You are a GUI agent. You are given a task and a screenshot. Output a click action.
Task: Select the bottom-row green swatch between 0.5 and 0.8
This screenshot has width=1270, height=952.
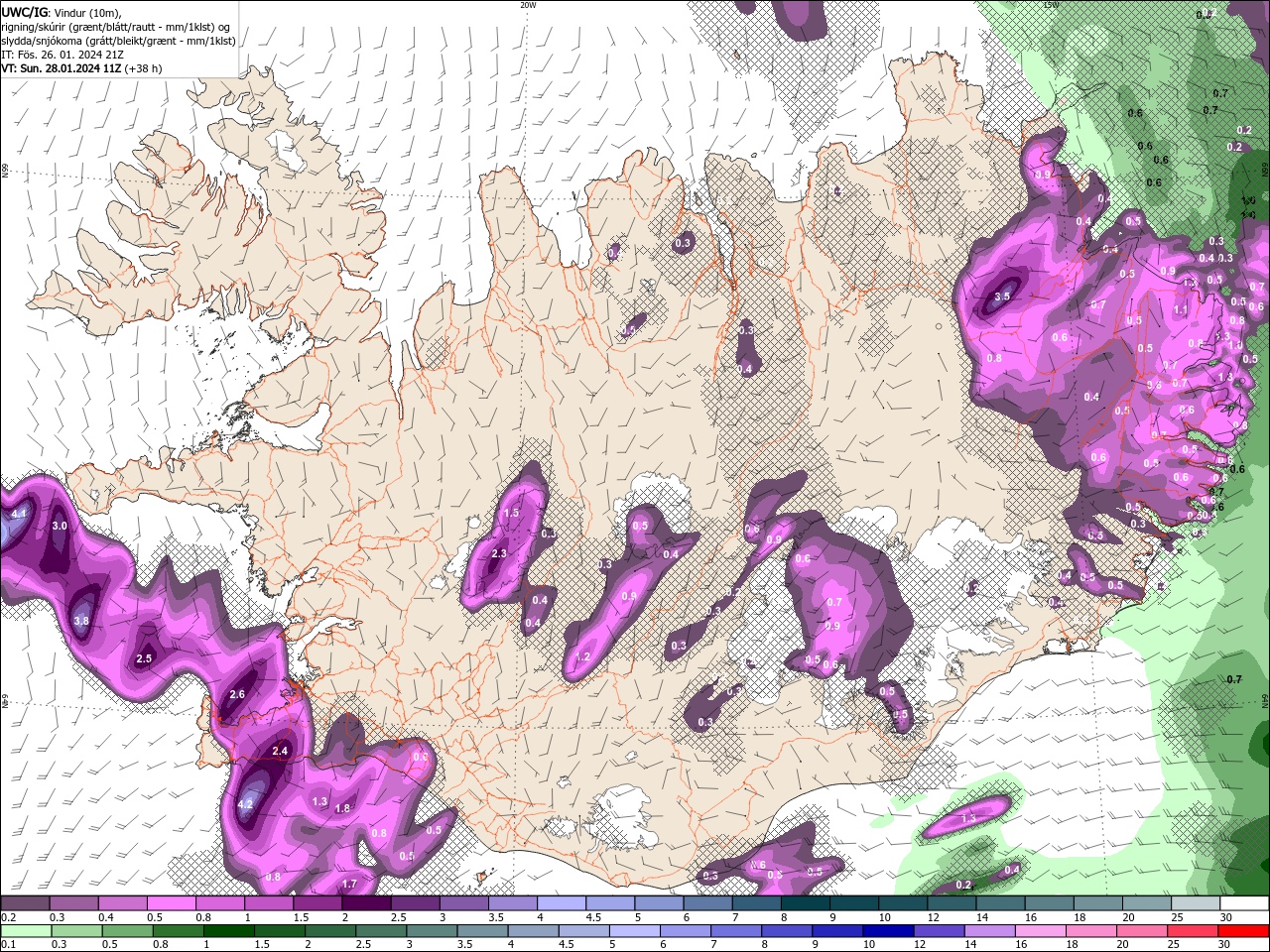click(x=126, y=931)
